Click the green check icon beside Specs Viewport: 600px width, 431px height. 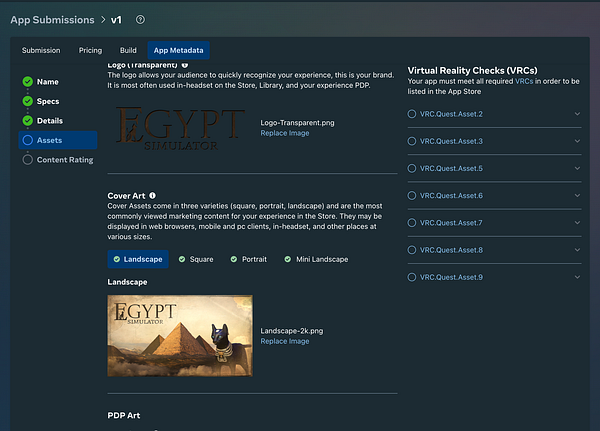click(x=28, y=101)
